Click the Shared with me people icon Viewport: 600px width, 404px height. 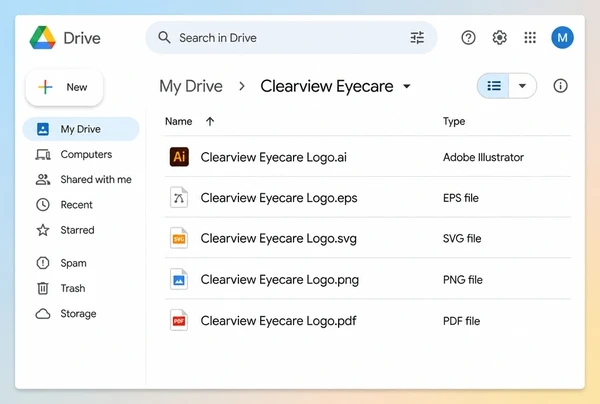[43, 179]
